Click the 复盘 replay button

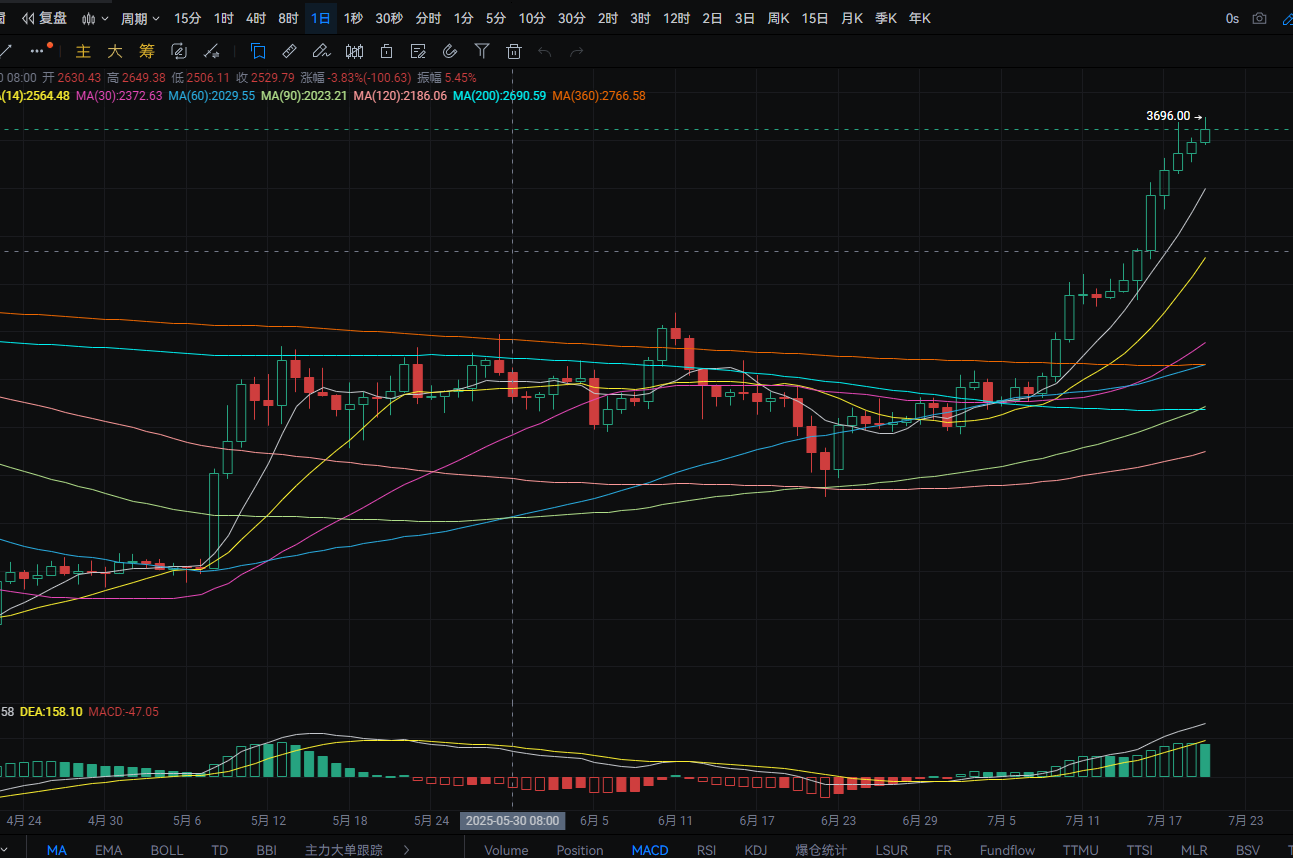click(x=45, y=18)
